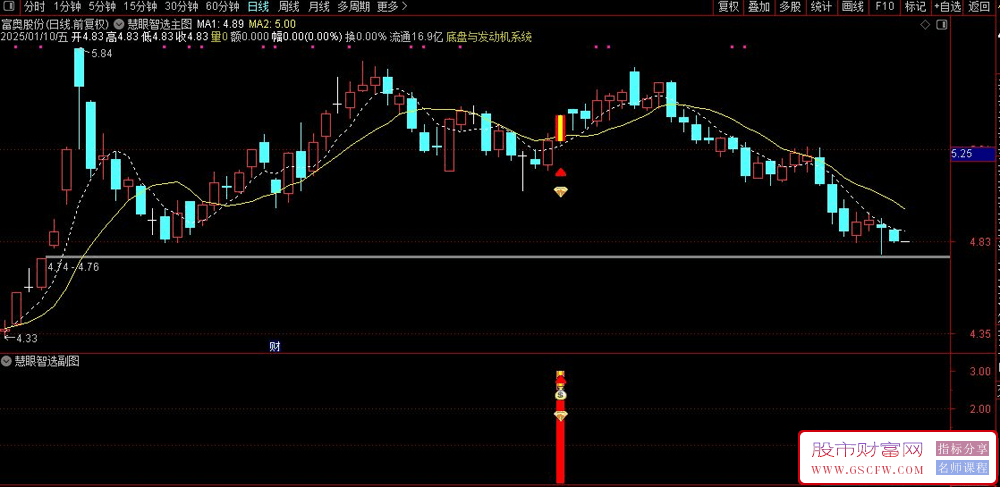The image size is (1000, 487).
Task: Click the 返回 back button
Action: pos(978,7)
